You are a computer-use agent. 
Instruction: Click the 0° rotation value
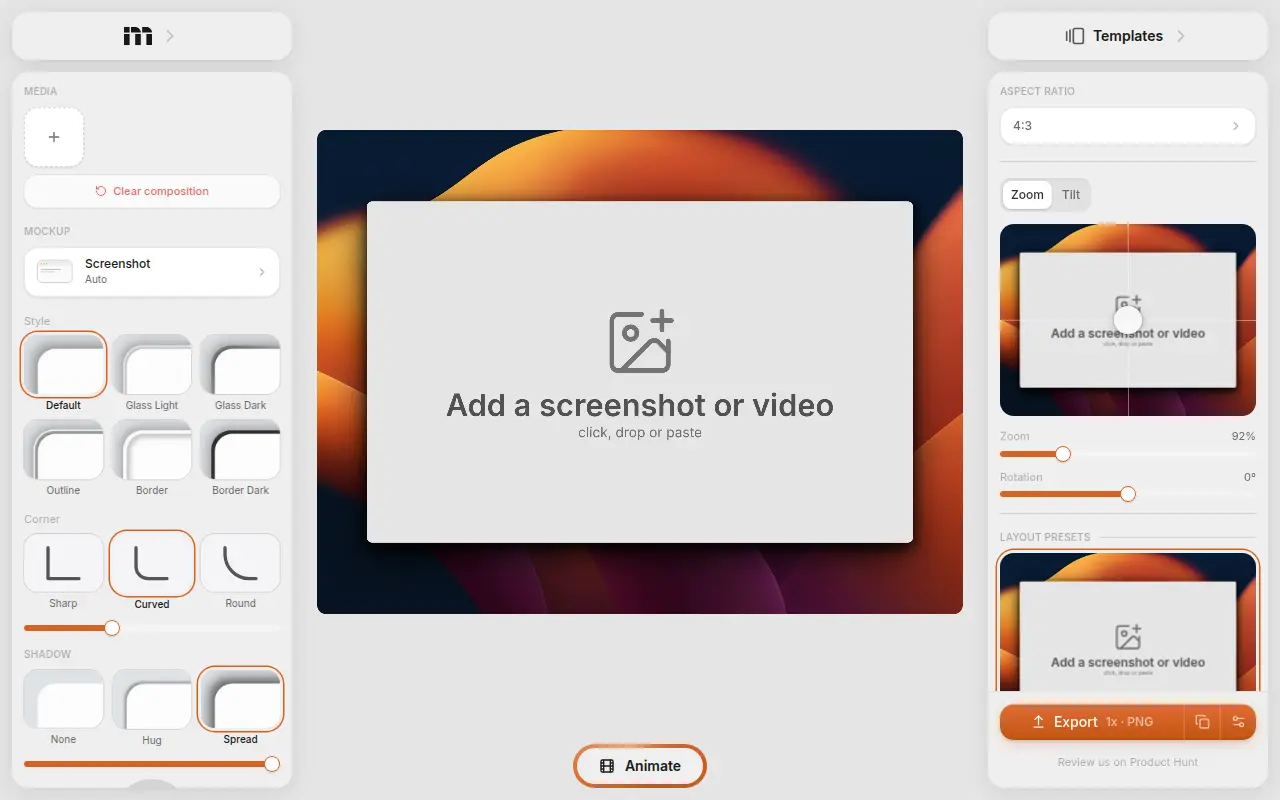point(1249,477)
